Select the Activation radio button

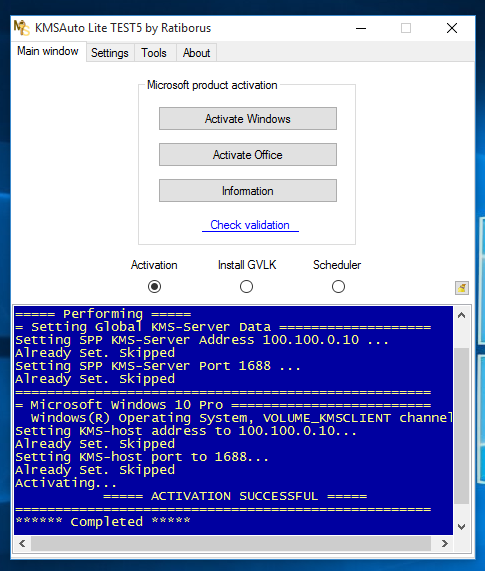[154, 287]
